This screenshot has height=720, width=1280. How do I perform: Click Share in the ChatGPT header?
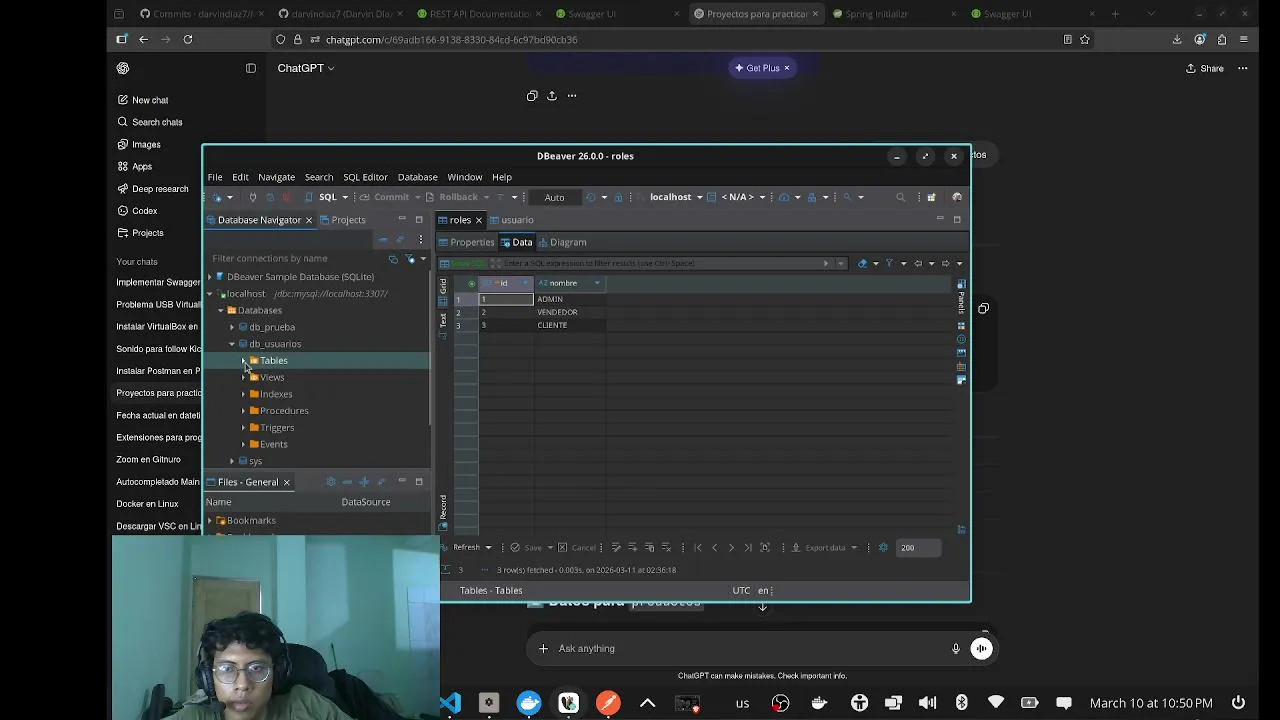coord(1204,68)
